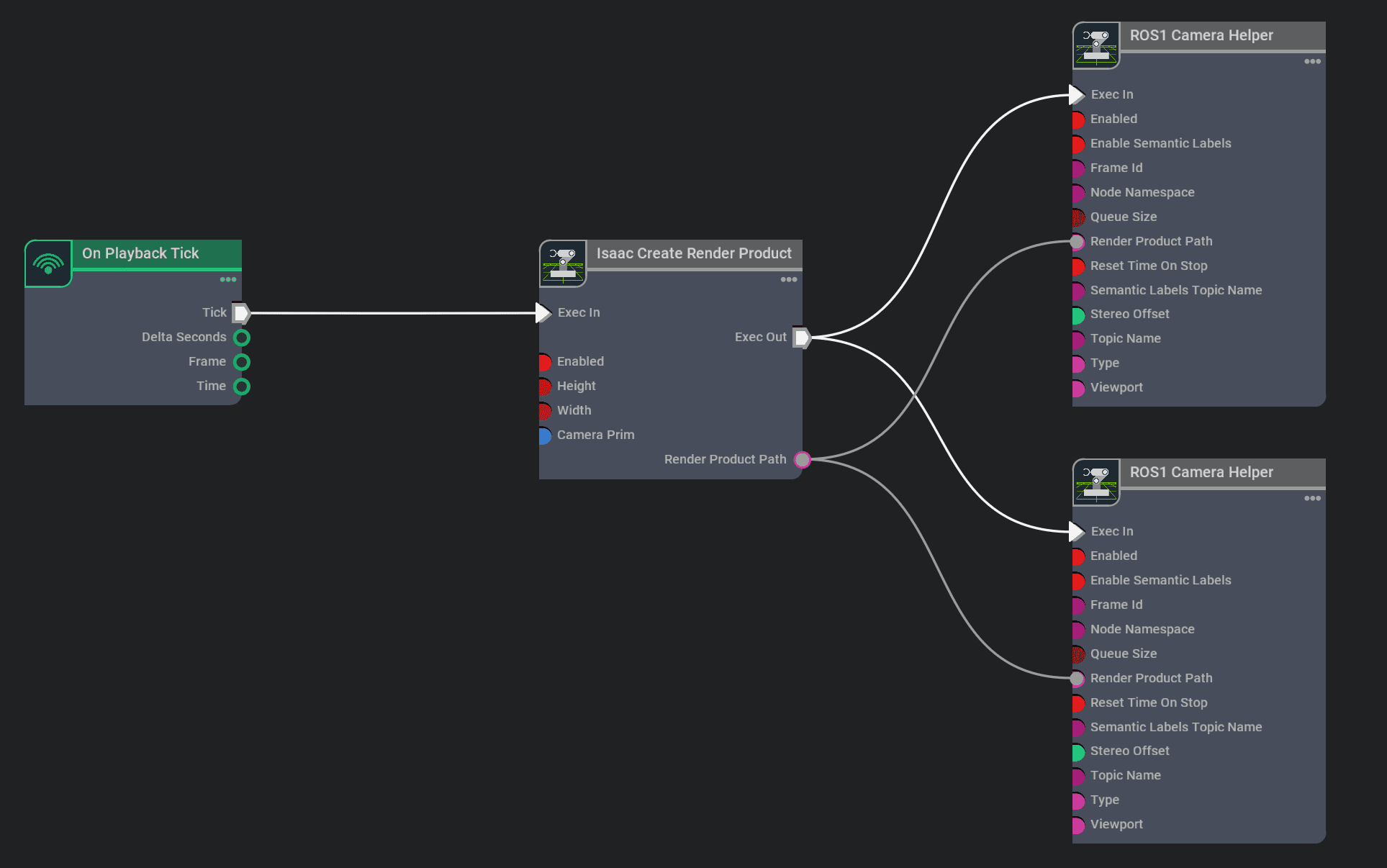1387x868 pixels.
Task: Click Type port on lower Camera Helper
Action: pos(1078,800)
